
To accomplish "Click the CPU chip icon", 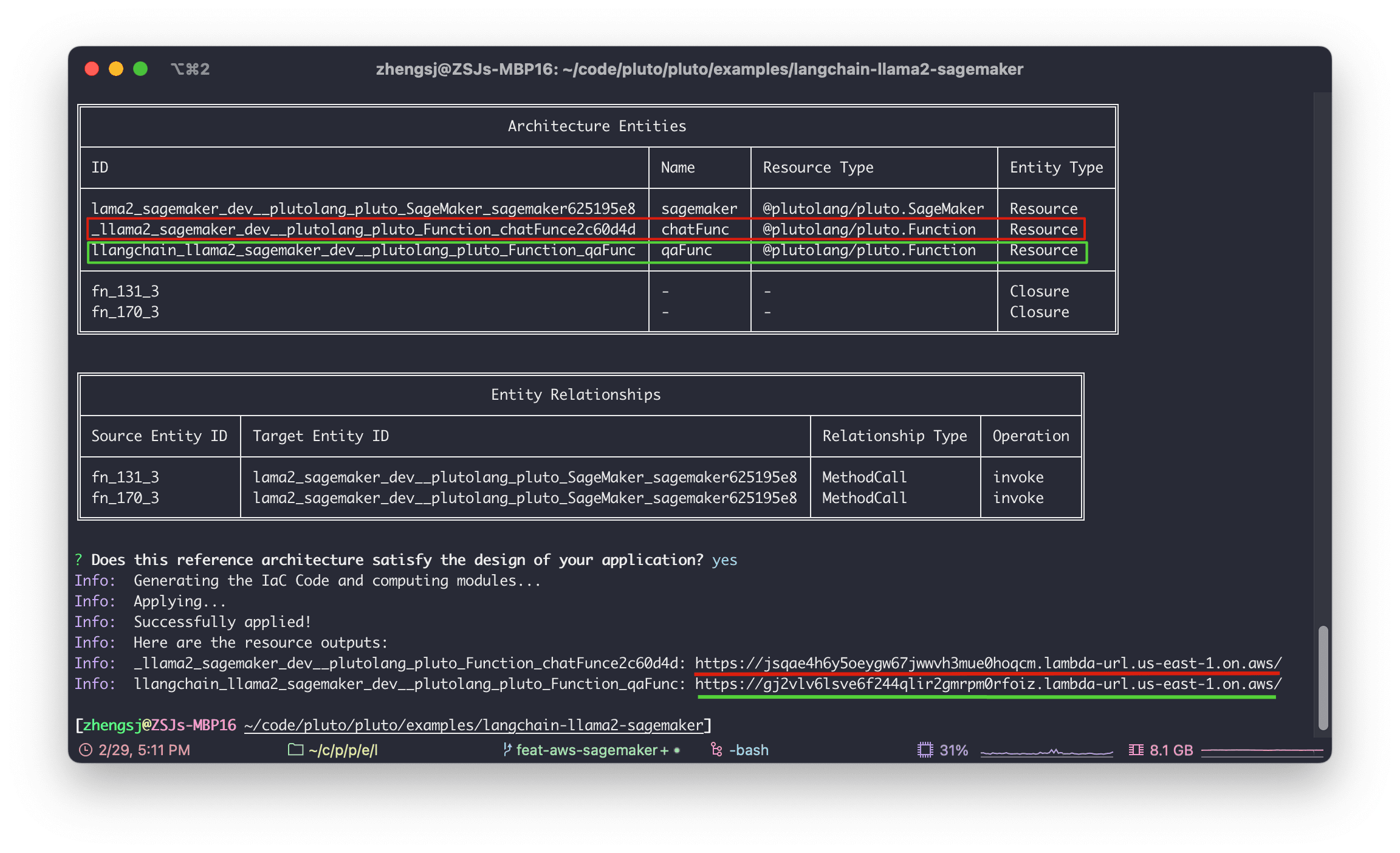I will [x=924, y=750].
